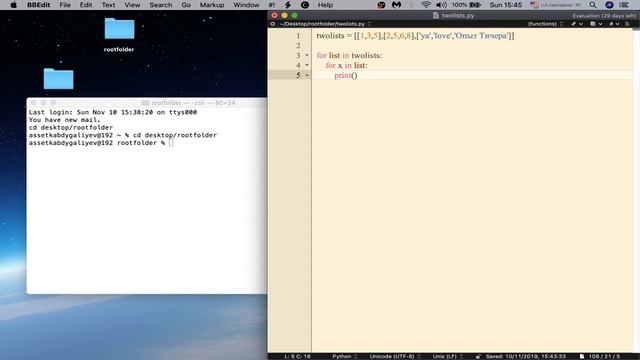
Task: Toggle the lock icon in the status bar
Action: (478, 356)
